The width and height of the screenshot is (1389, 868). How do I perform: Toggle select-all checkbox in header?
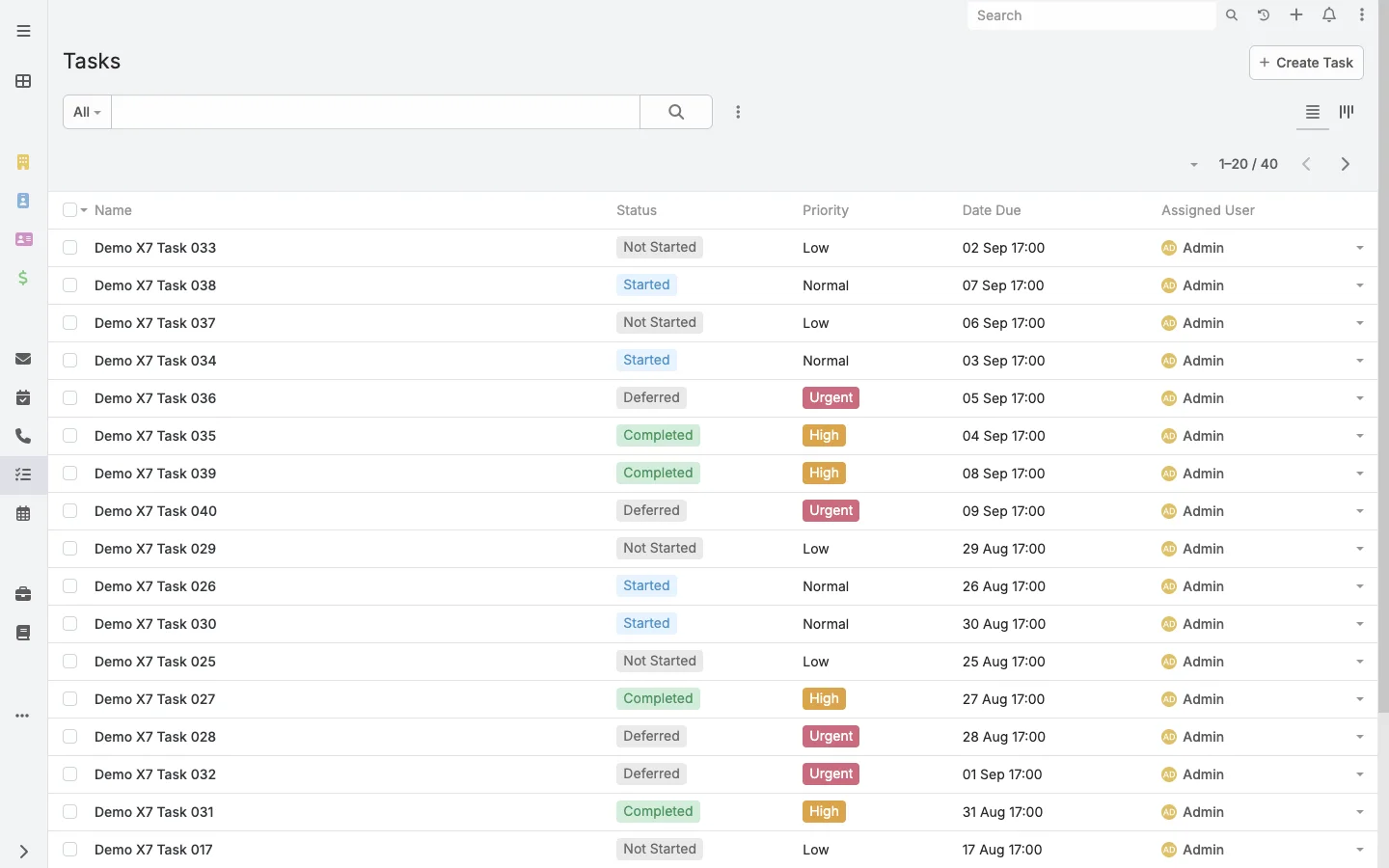tap(69, 210)
